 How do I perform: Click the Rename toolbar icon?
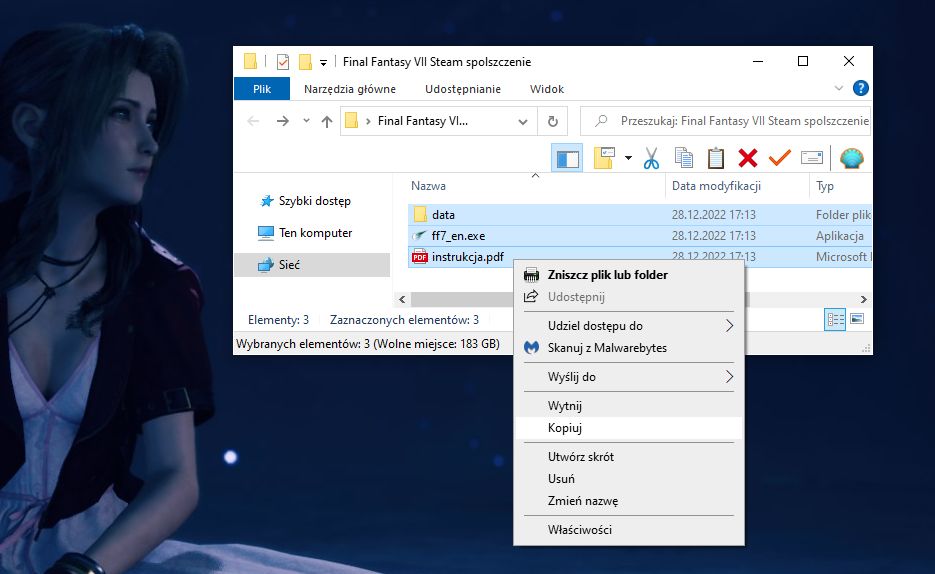812,158
